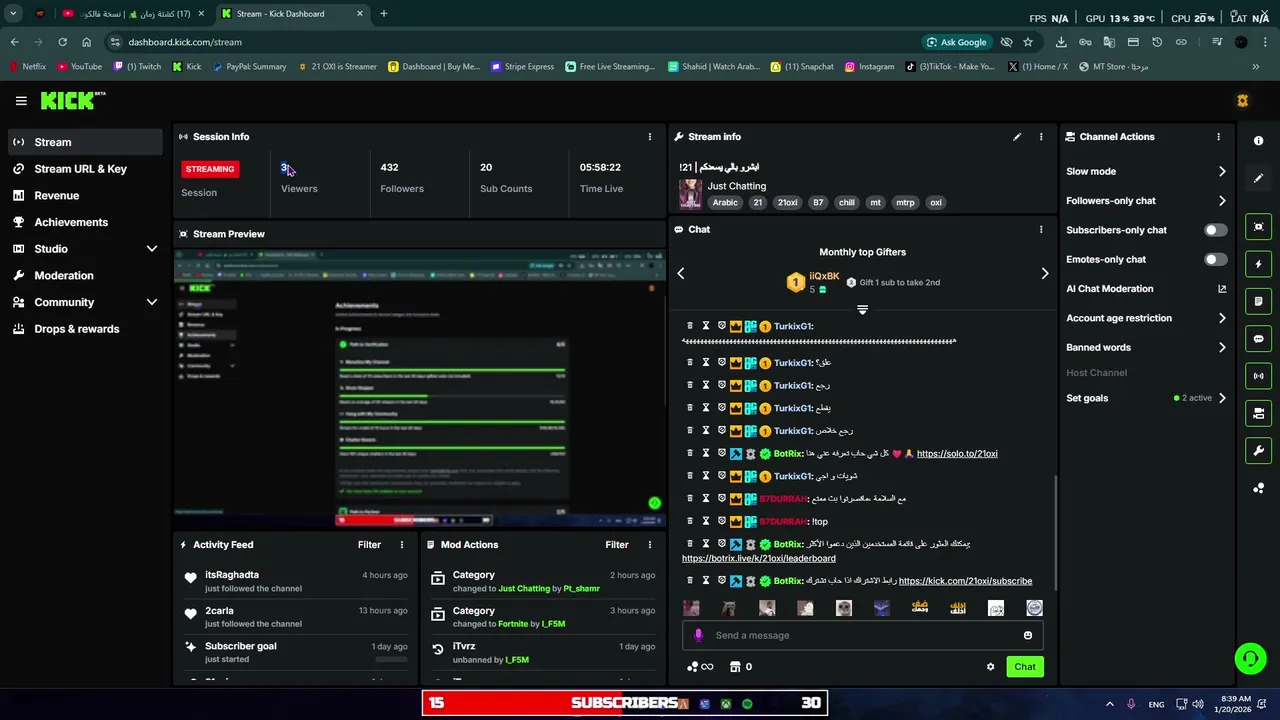
Task: Open the Twitch bookmark
Action: click(137, 67)
